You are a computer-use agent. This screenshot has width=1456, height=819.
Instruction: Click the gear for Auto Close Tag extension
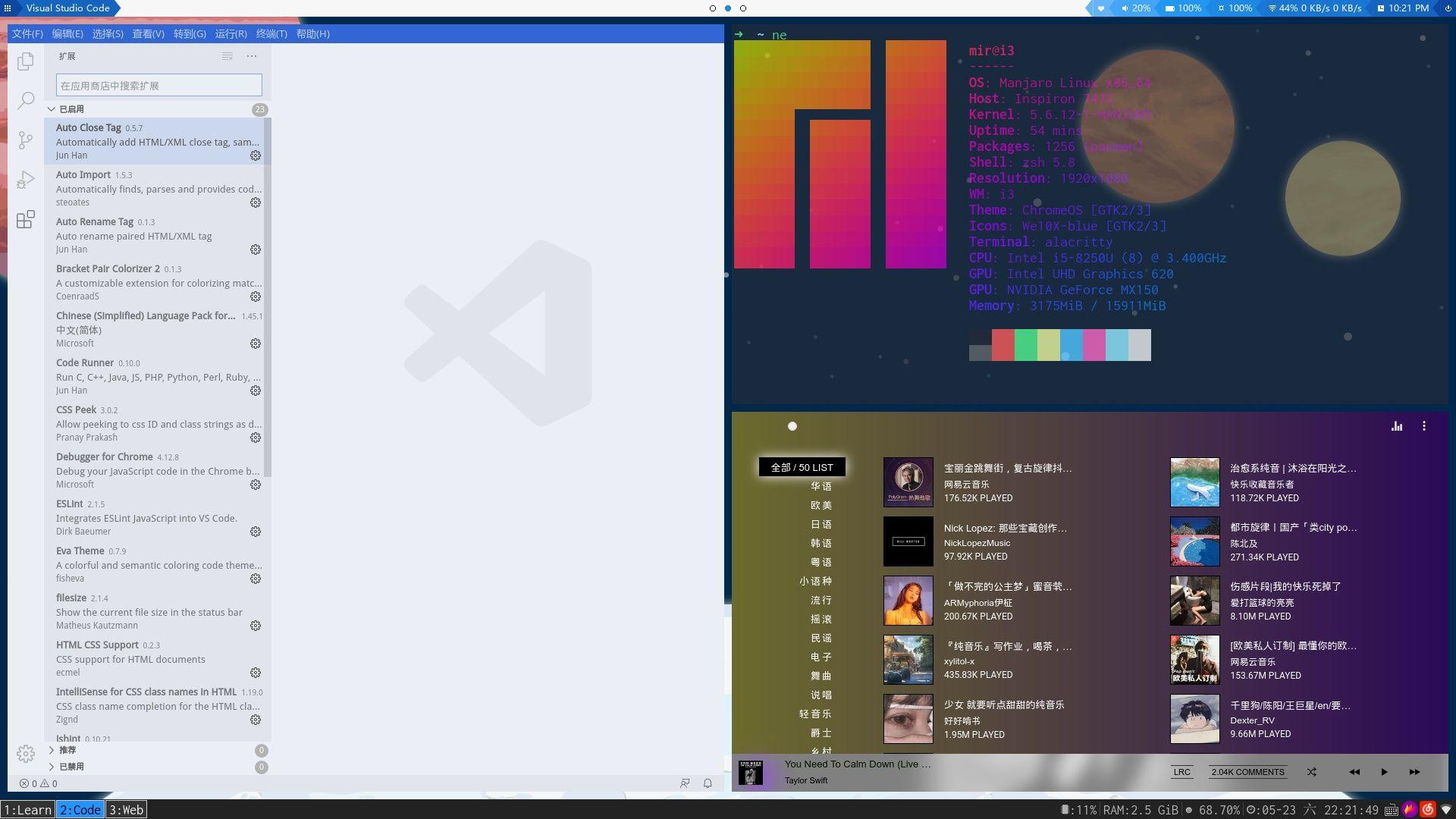click(256, 155)
